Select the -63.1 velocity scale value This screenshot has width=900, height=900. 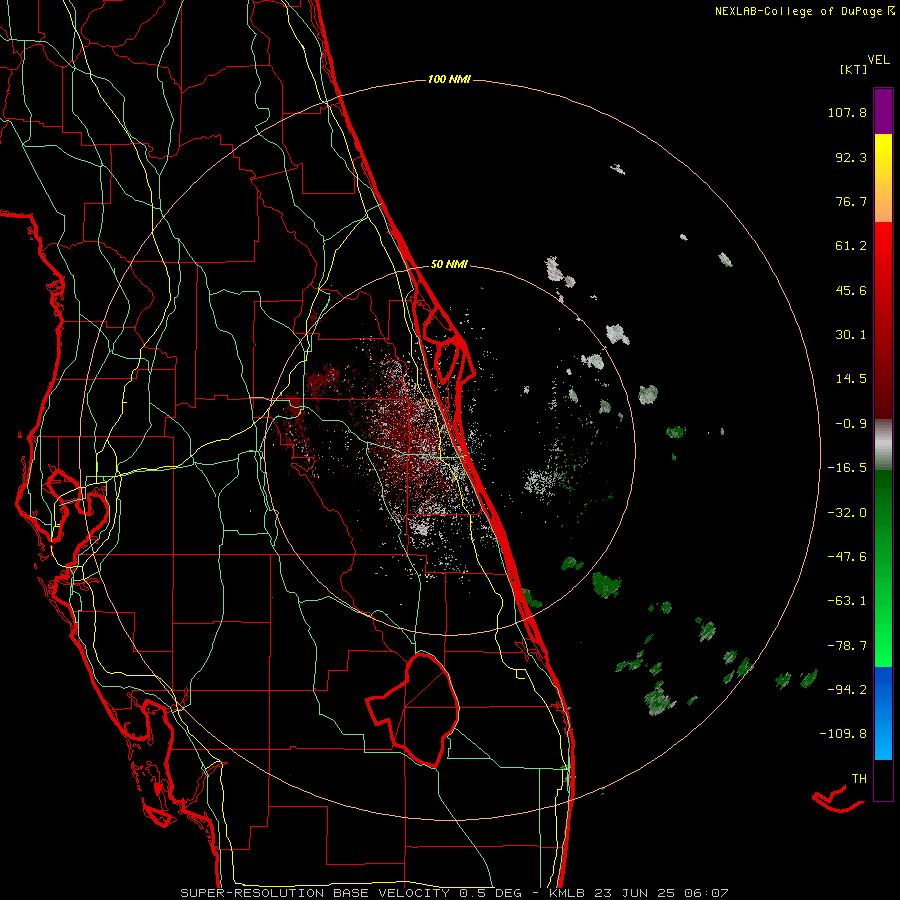[x=847, y=601]
